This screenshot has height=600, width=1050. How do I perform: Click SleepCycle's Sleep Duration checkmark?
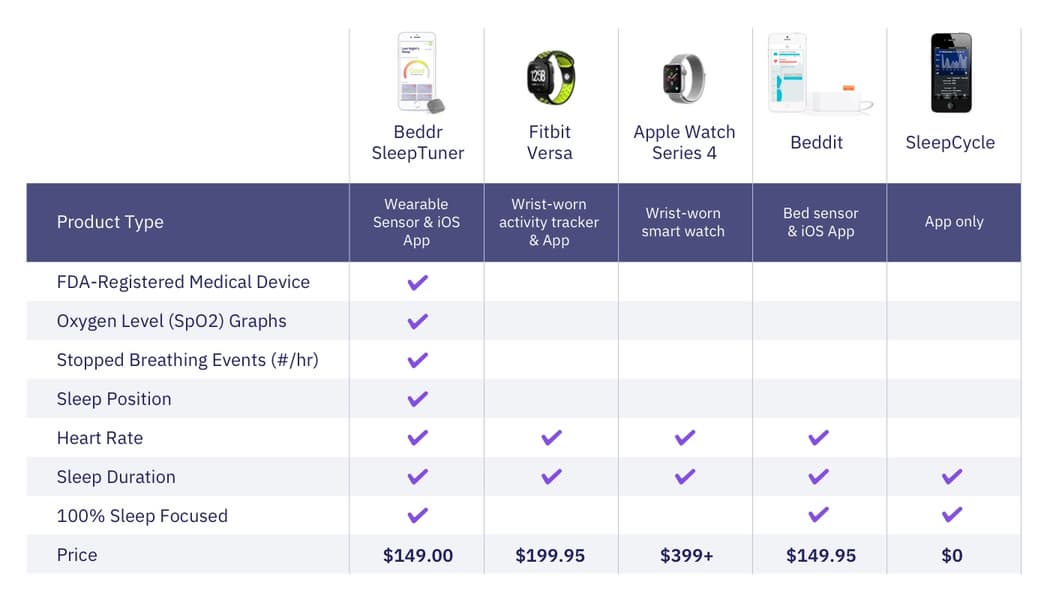[952, 477]
